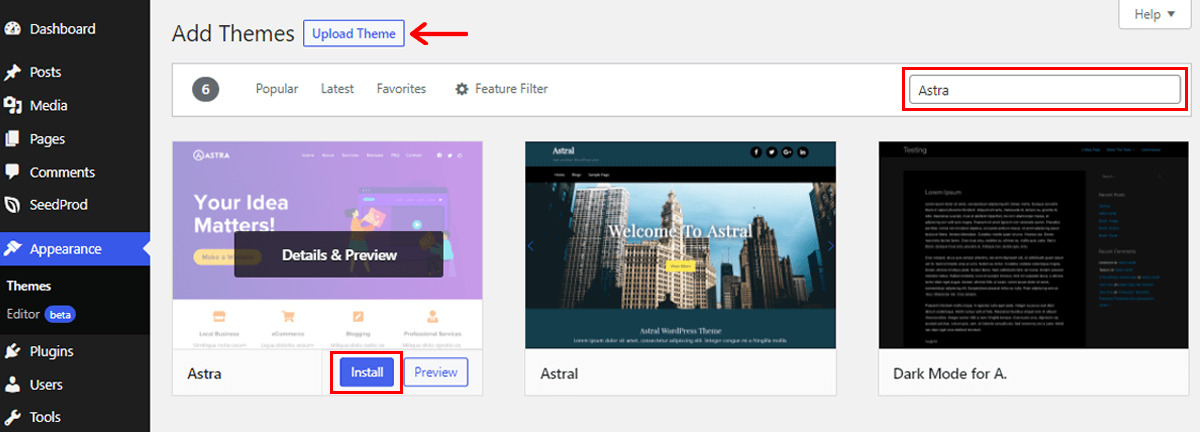Screen dimensions: 1200x432
Task: Click Details & Preview on Astra thumbnail
Action: coord(339,255)
